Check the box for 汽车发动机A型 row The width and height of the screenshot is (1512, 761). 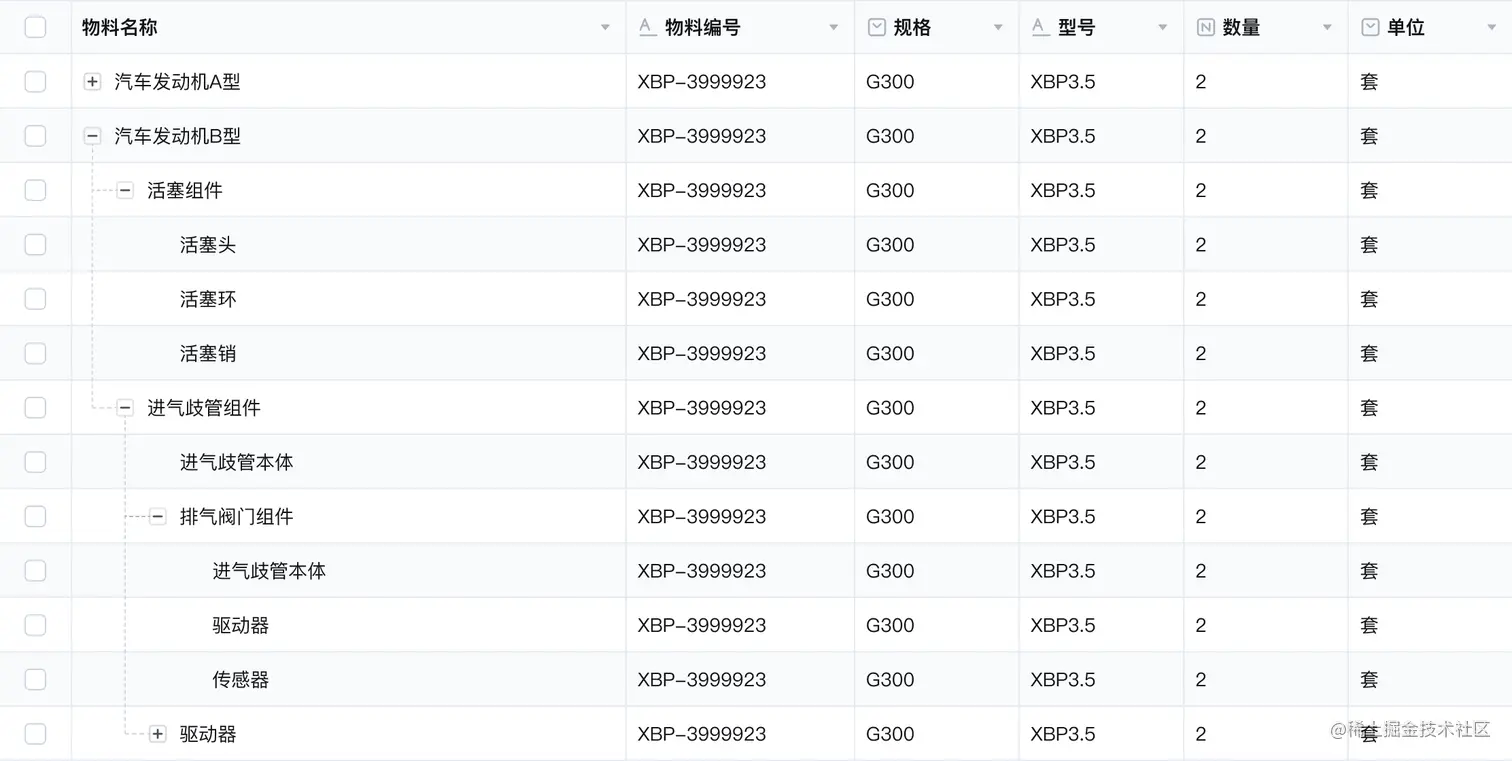(x=35, y=82)
